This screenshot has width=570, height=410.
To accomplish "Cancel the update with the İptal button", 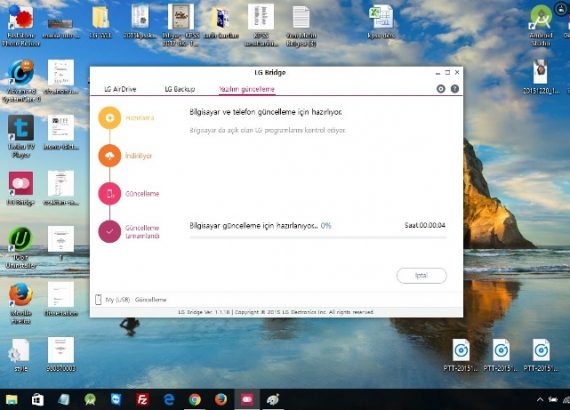I will 421,276.
